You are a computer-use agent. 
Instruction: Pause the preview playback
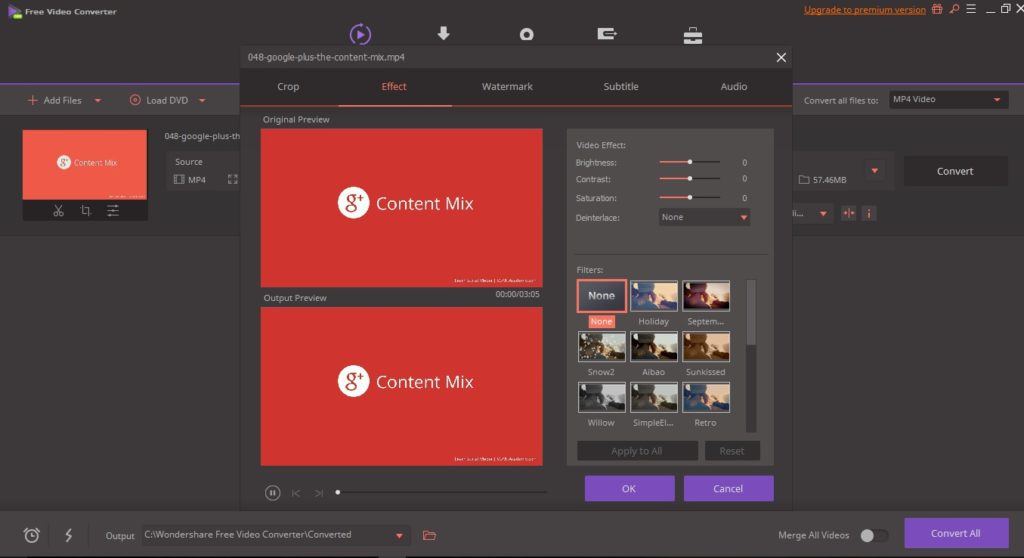(x=272, y=493)
